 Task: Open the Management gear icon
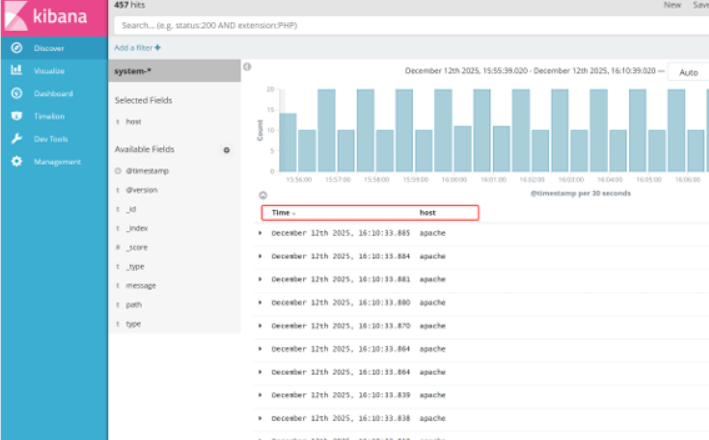coord(17,161)
